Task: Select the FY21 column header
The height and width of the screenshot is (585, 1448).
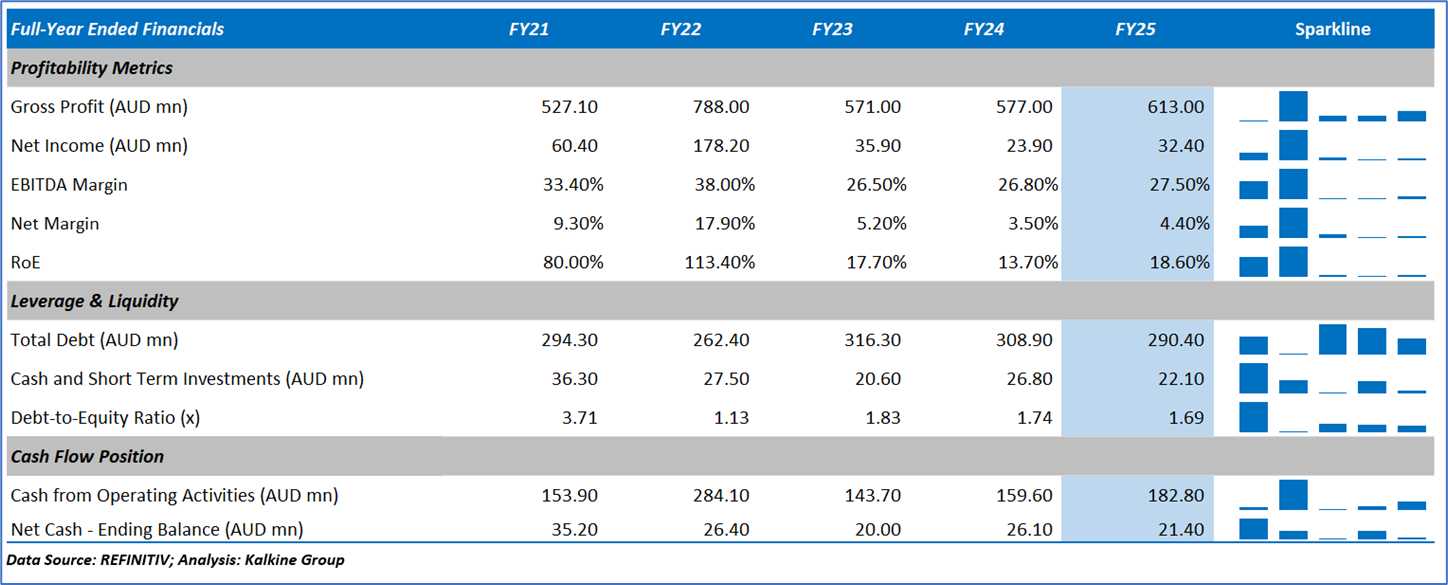Action: 528,29
